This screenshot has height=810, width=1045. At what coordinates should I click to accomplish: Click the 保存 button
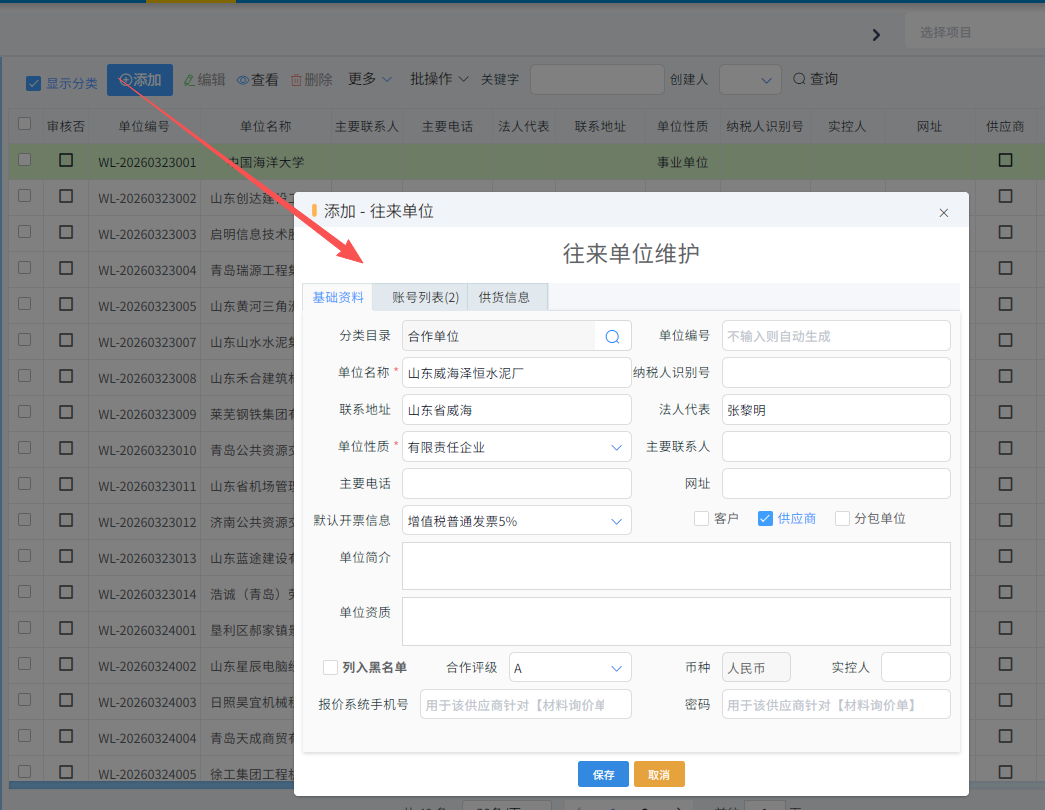click(x=603, y=775)
